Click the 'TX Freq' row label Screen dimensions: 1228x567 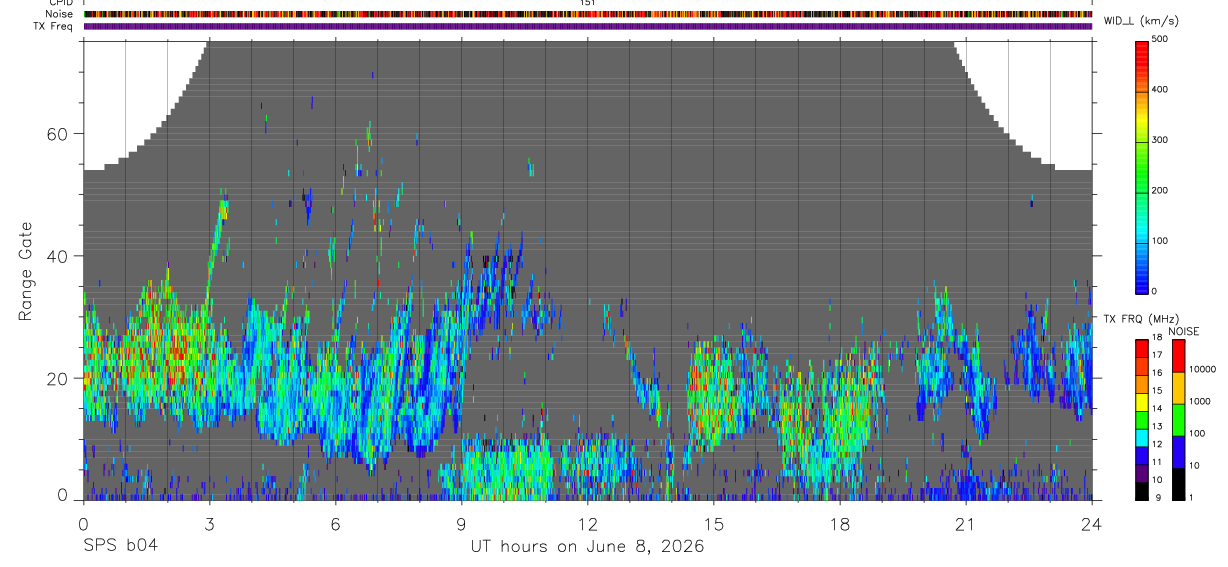62,26
